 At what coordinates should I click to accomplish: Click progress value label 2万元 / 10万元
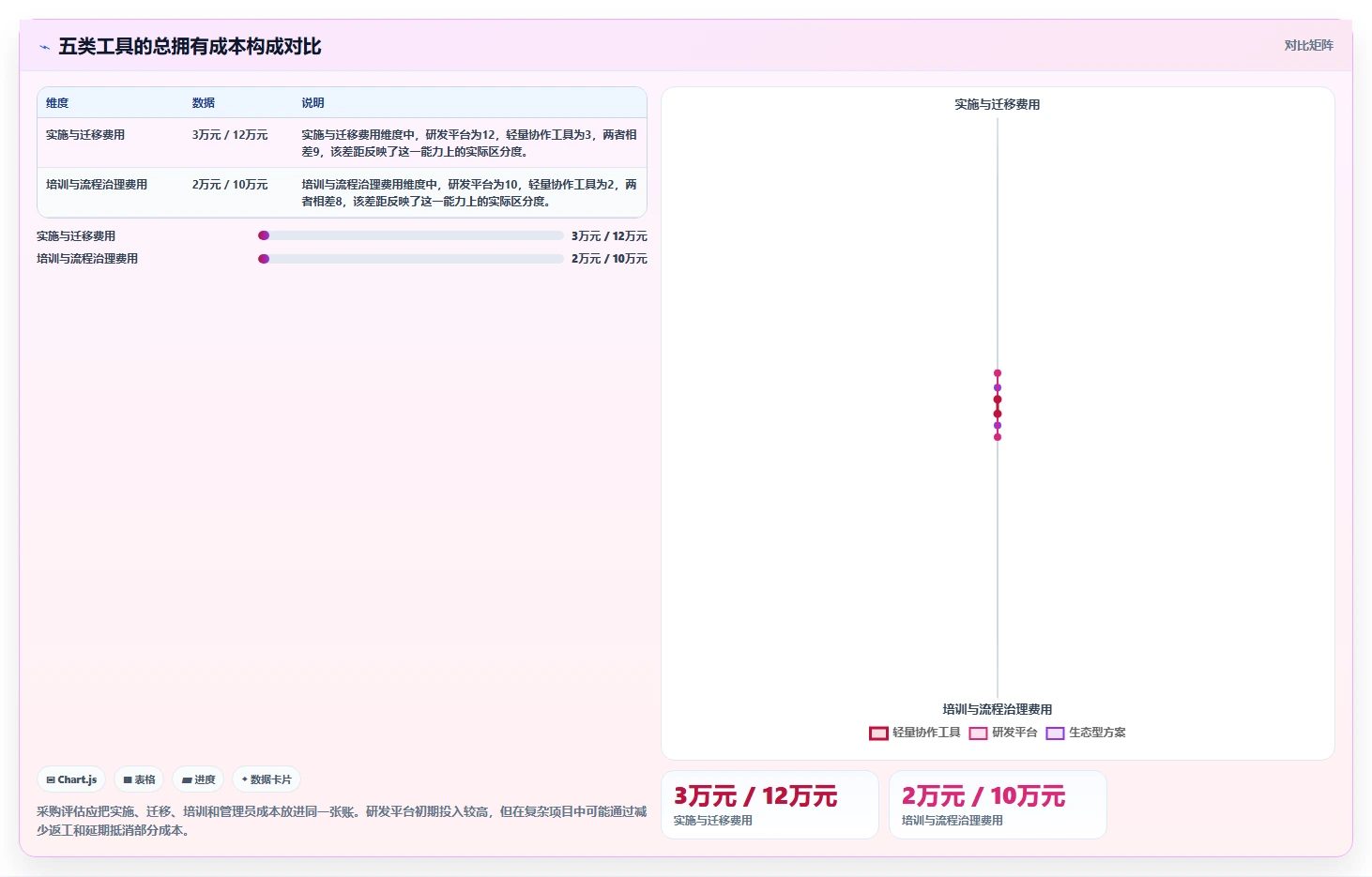pyautogui.click(x=609, y=259)
